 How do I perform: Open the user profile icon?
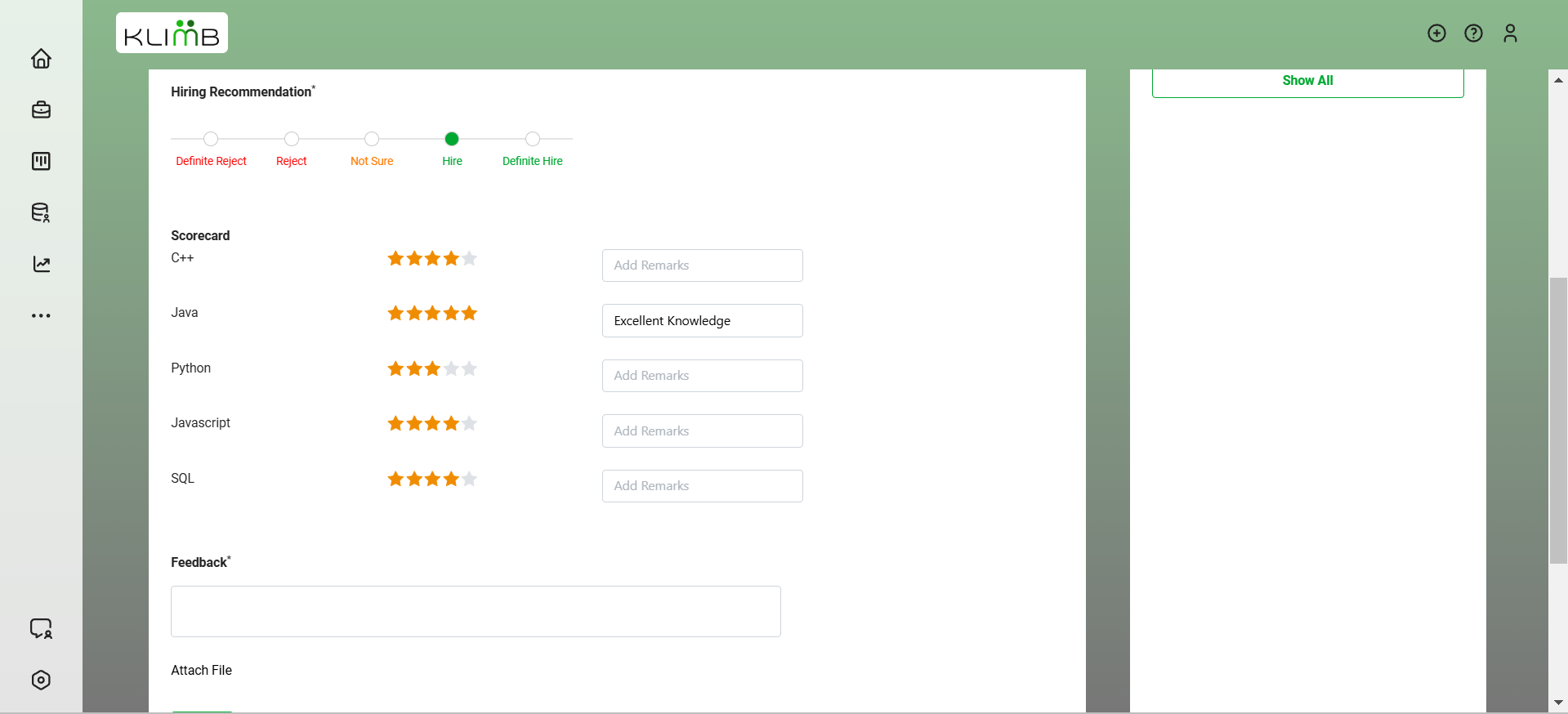[x=1510, y=33]
